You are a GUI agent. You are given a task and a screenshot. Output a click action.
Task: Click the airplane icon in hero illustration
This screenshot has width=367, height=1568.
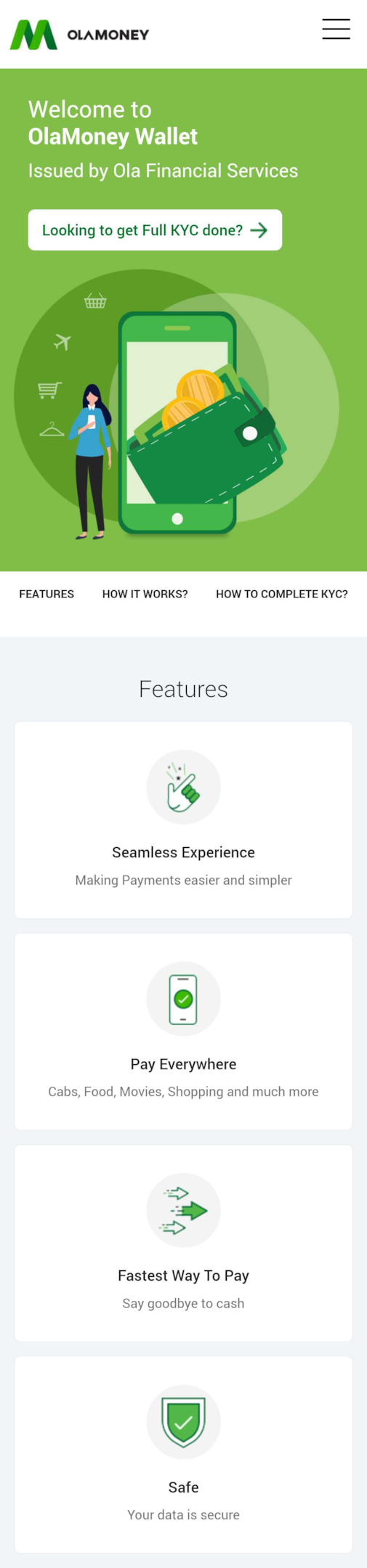[x=62, y=340]
